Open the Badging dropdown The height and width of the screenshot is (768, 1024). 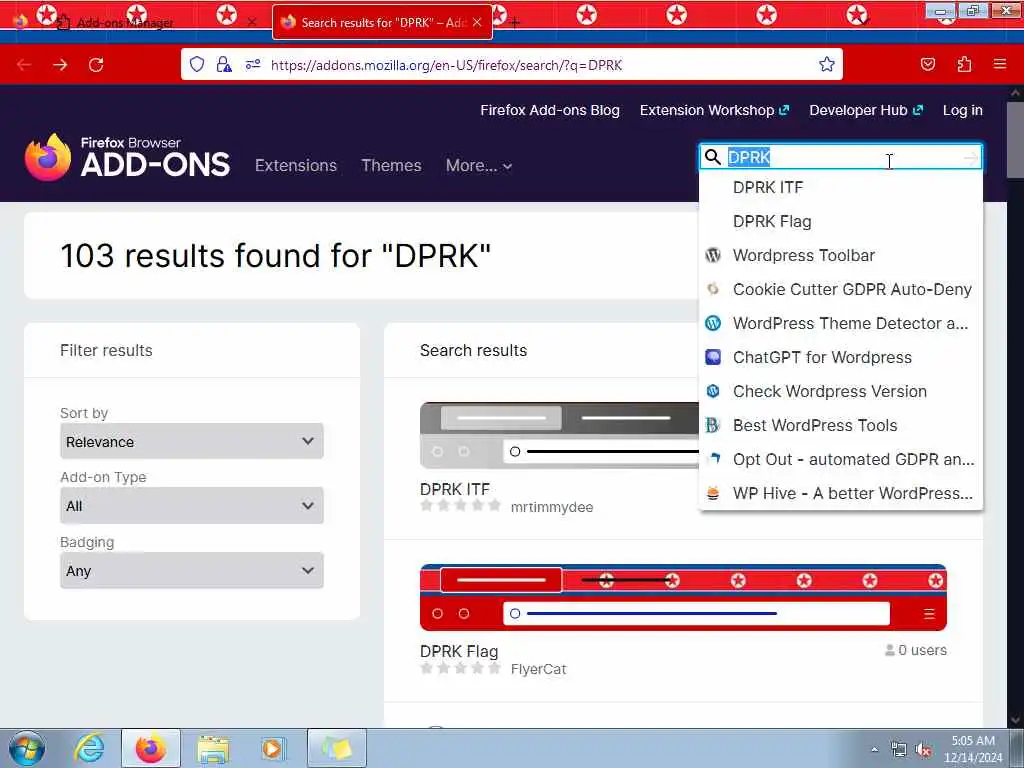tap(191, 570)
